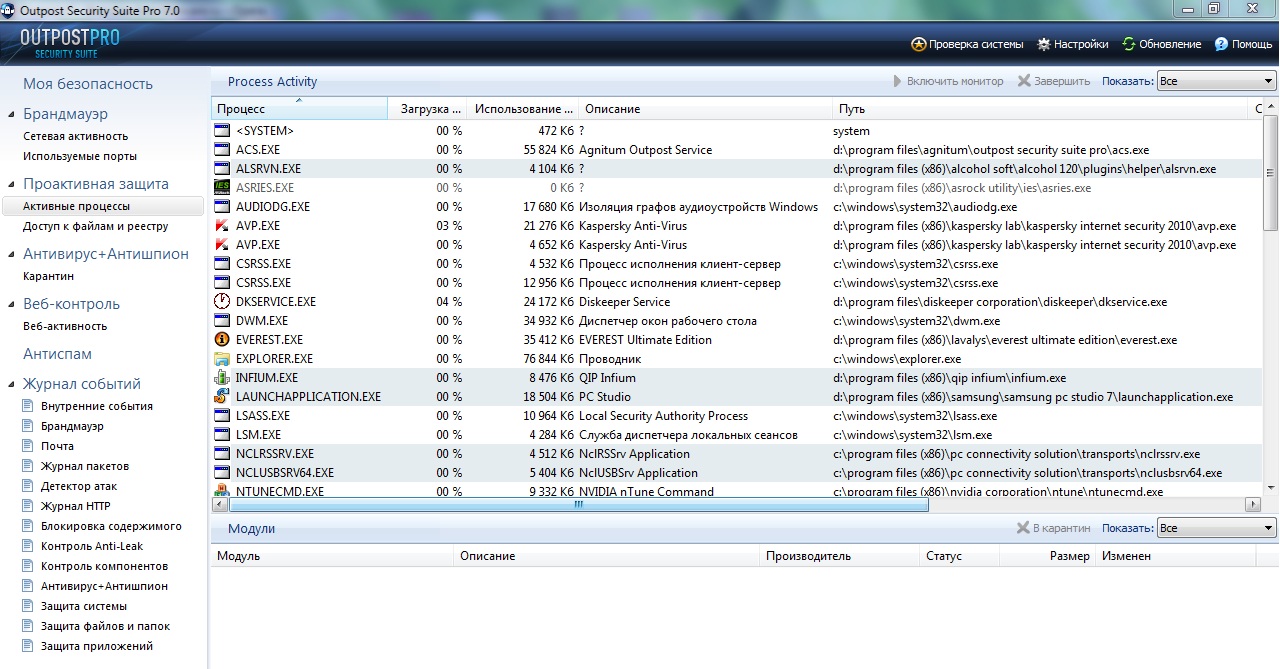Image resolution: width=1280 pixels, height=669 pixels.
Task: Click icon next to Внутренние события log
Action: tap(29, 406)
